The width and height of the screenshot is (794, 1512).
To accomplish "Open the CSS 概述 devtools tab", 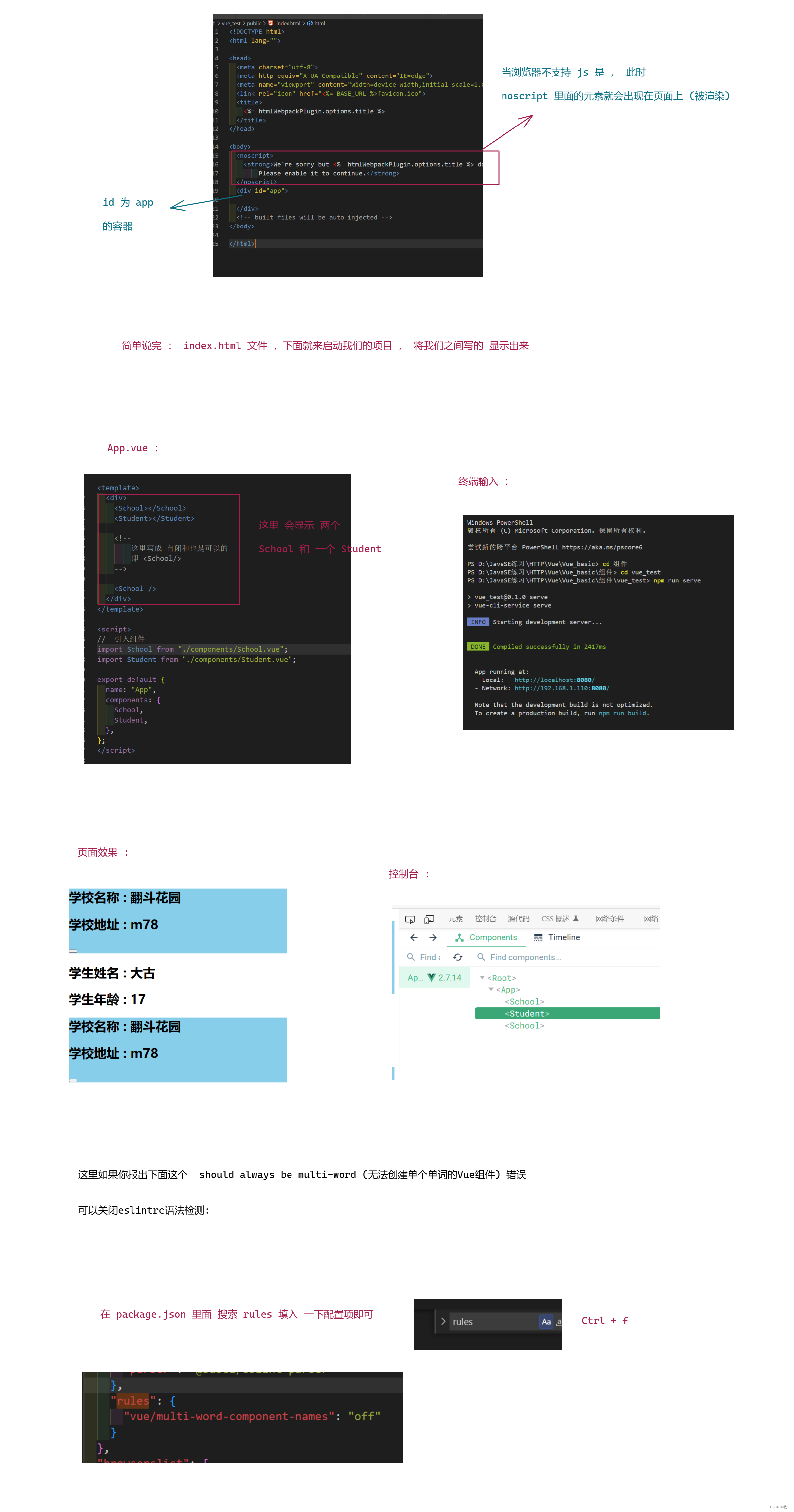I will click(556, 919).
